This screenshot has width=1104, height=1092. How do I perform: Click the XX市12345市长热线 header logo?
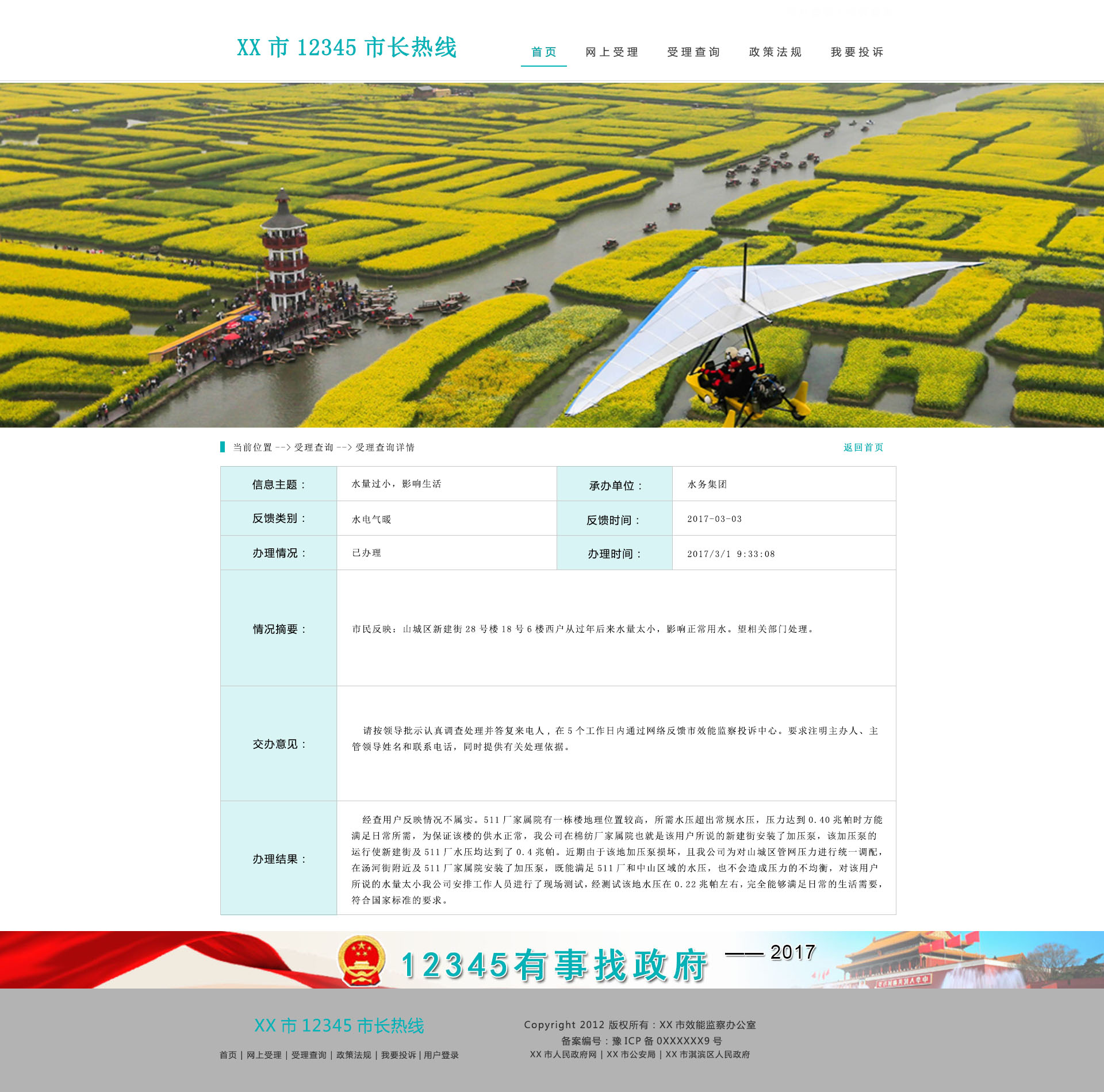[347, 48]
